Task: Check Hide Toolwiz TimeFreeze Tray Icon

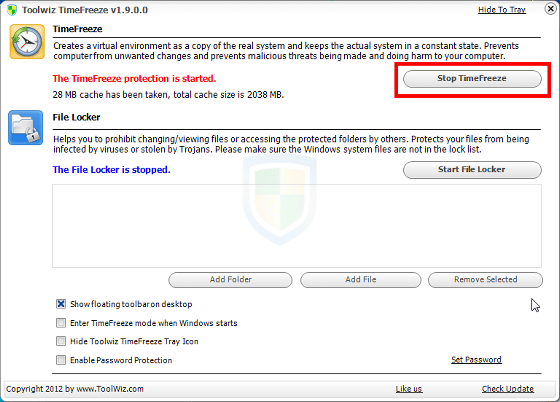Action: 61,341
